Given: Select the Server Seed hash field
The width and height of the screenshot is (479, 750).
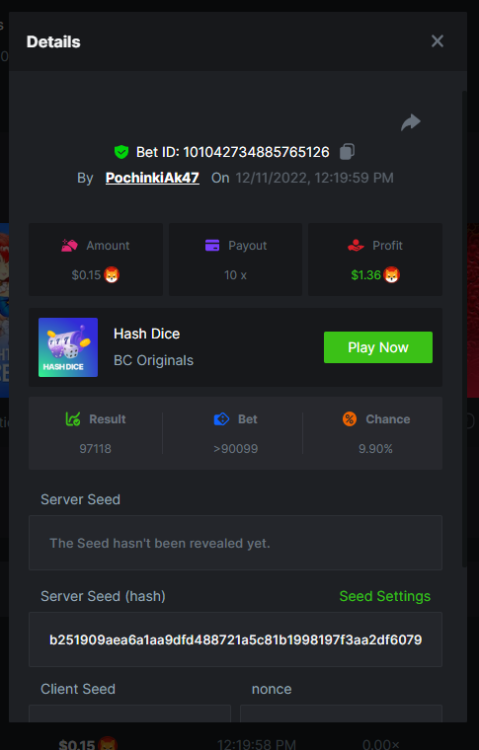Looking at the screenshot, I should tap(235, 640).
